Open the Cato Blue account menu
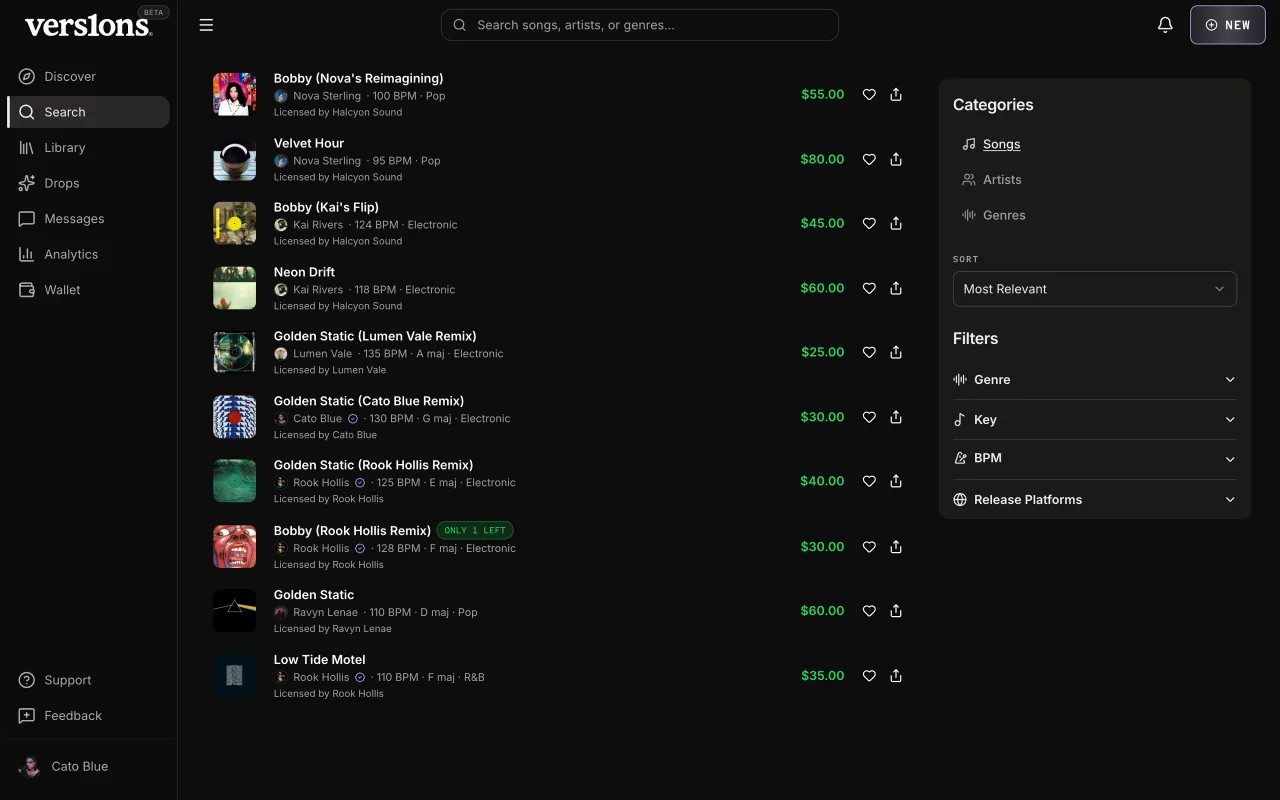Screen dimensions: 1280x800 (x=88, y=767)
